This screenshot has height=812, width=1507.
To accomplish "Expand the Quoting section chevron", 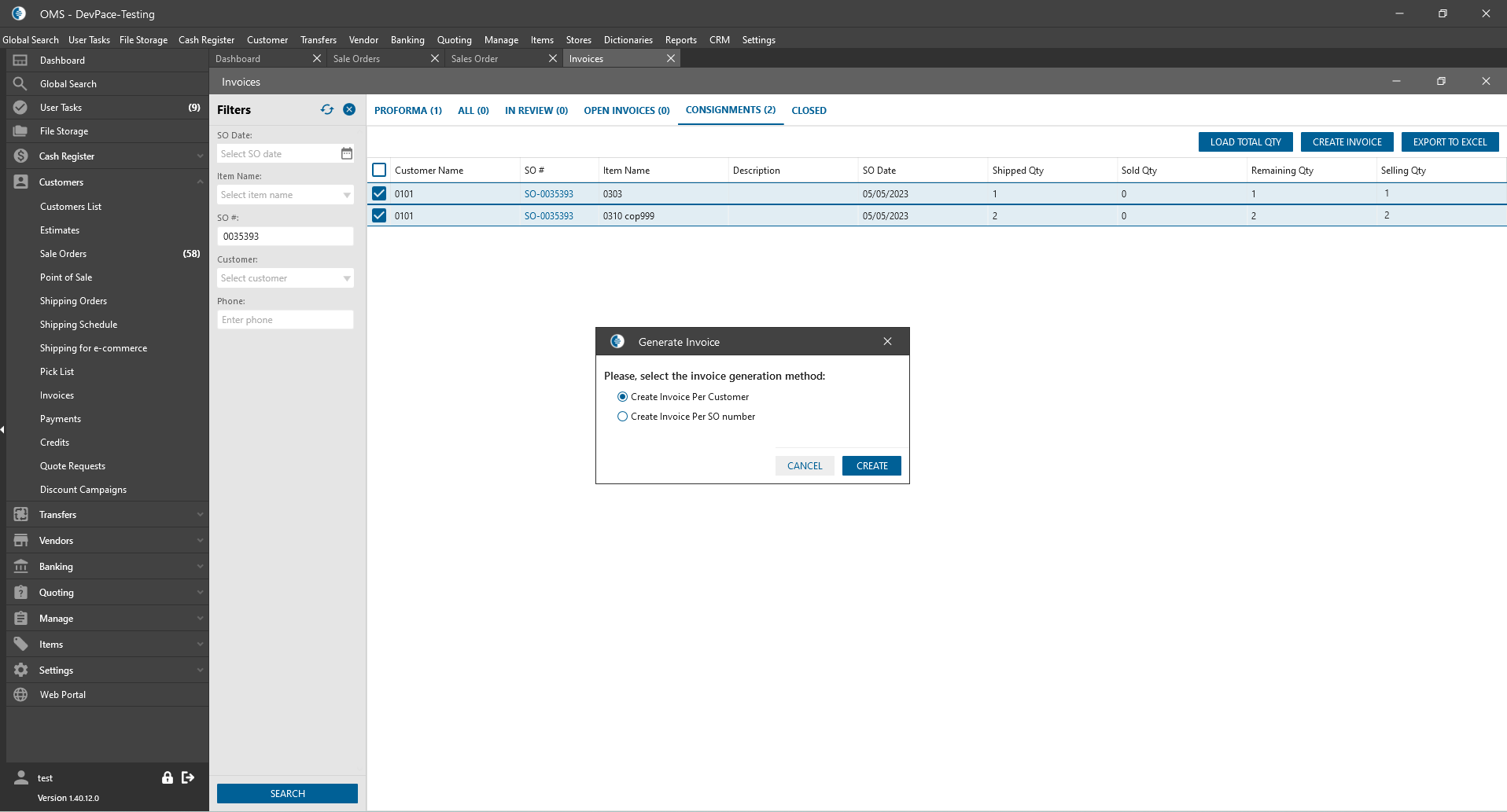I will click(200, 593).
